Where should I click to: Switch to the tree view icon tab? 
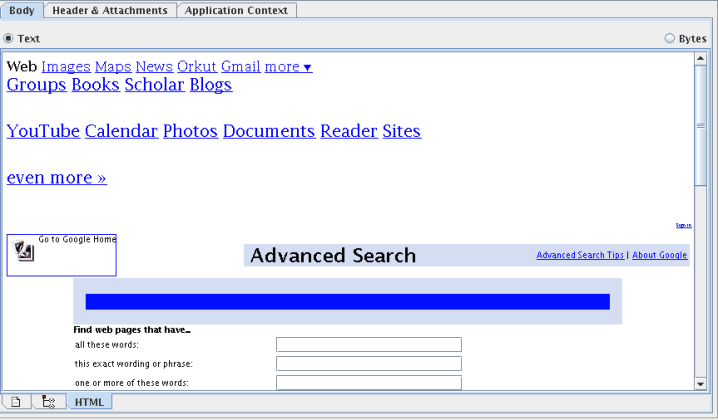48,402
